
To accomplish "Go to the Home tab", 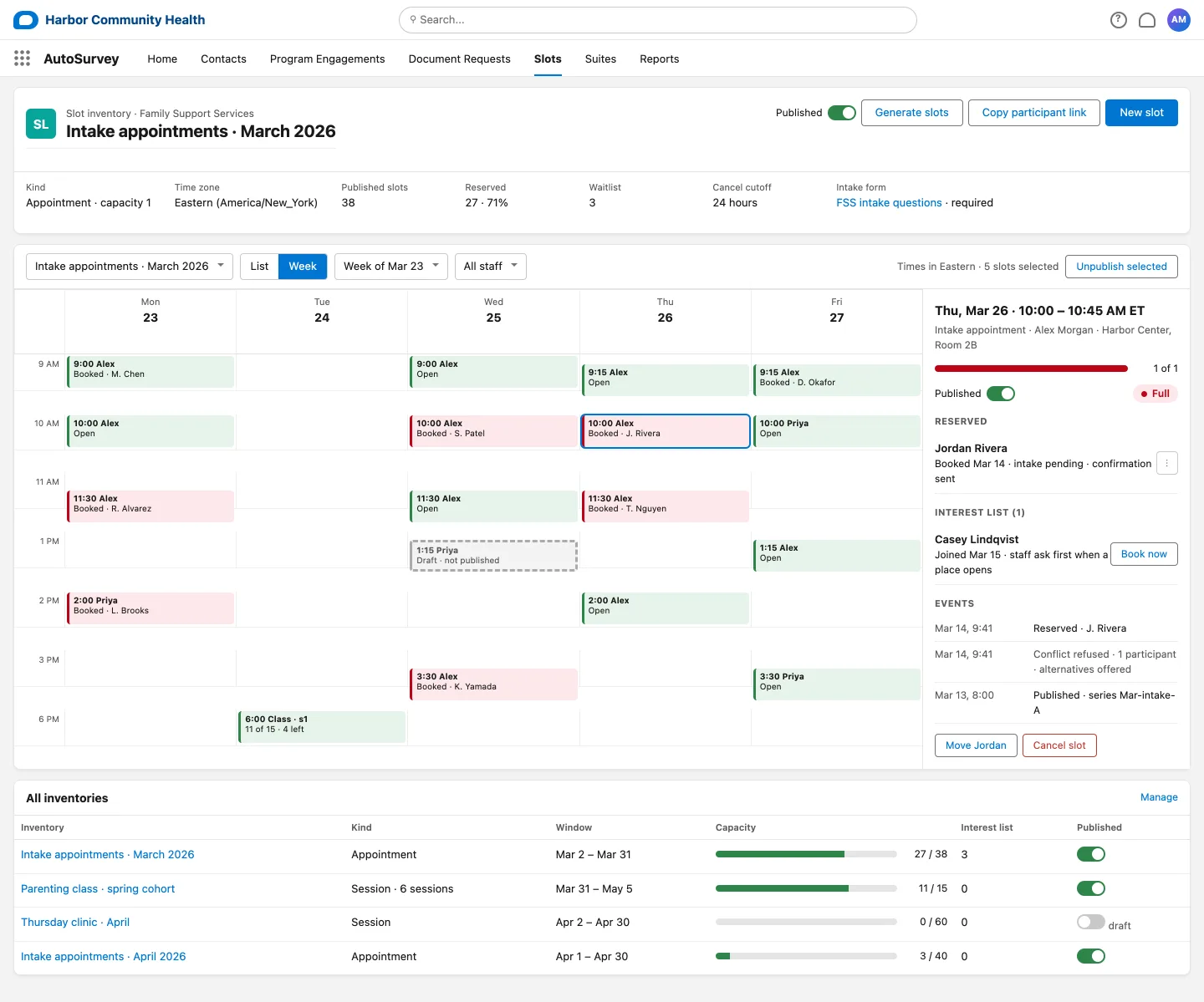I will click(x=162, y=59).
